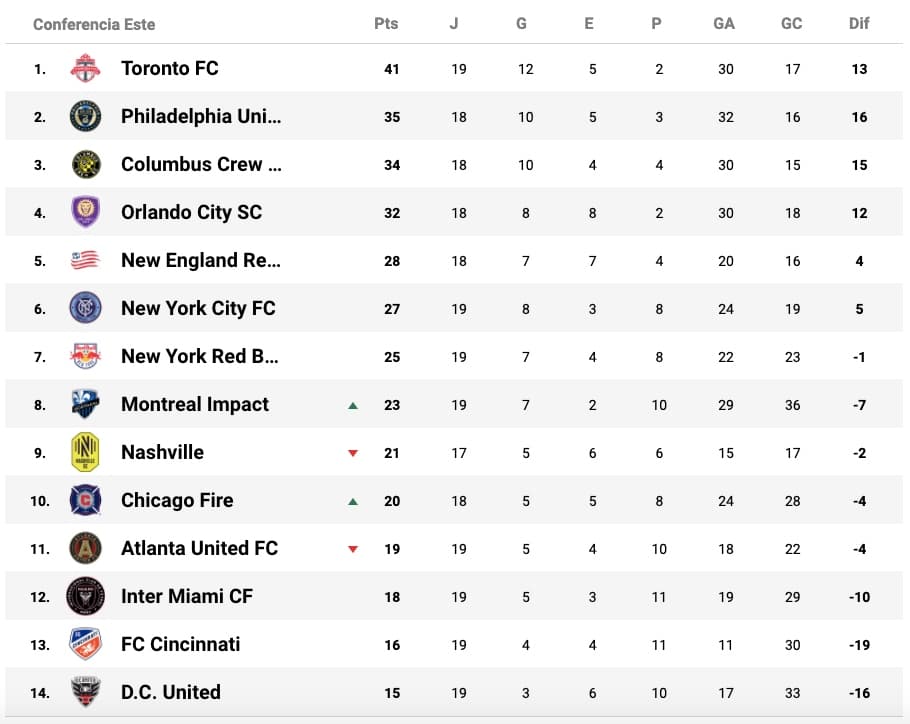The width and height of the screenshot is (910, 724).
Task: Open the Atlanta United FC team link
Action: coord(199,548)
